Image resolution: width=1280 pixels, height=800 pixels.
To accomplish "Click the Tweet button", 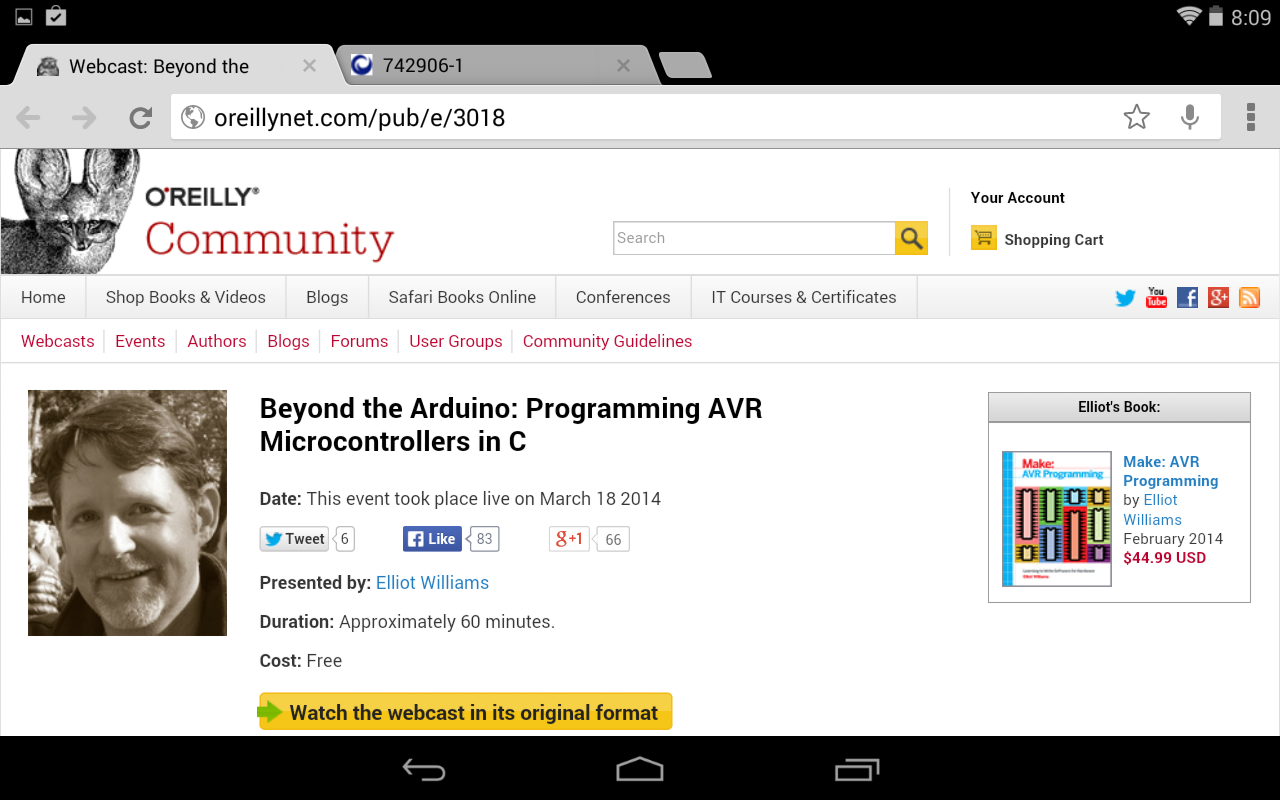I will (x=294, y=539).
